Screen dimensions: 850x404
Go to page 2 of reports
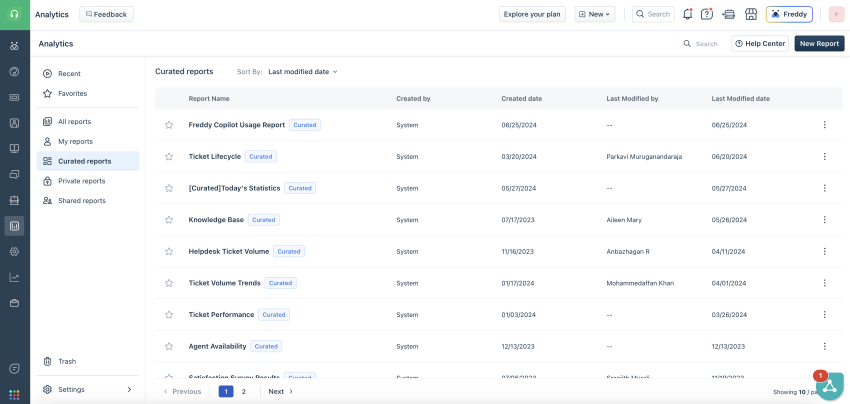click(x=244, y=391)
